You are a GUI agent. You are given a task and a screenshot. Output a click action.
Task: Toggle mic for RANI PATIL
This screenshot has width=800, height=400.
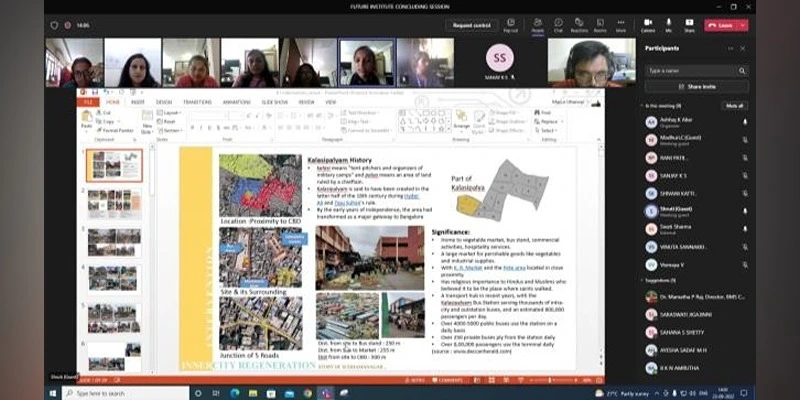coord(745,158)
